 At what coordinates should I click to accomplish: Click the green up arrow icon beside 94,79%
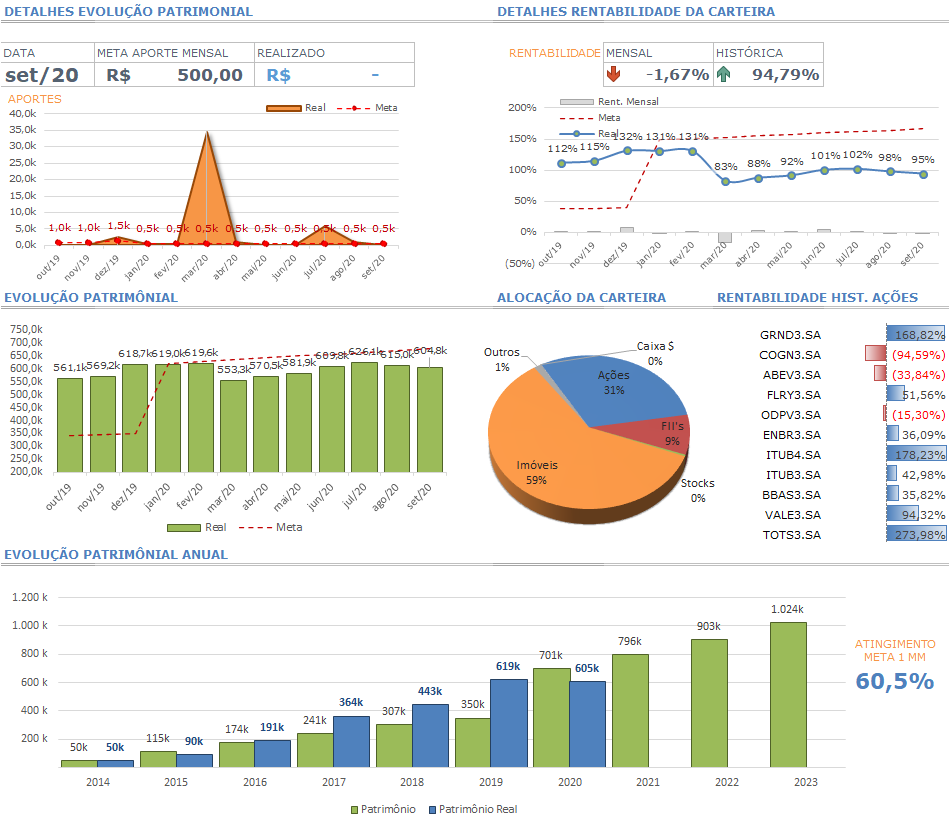coord(723,74)
